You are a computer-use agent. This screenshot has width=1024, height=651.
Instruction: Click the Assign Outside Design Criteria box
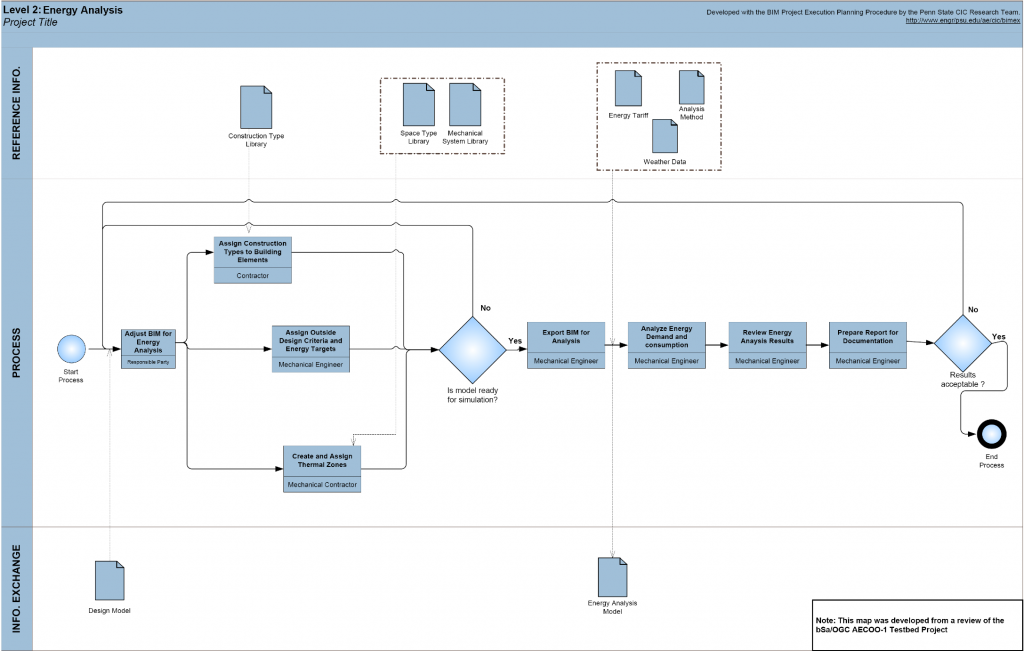pyautogui.click(x=310, y=348)
